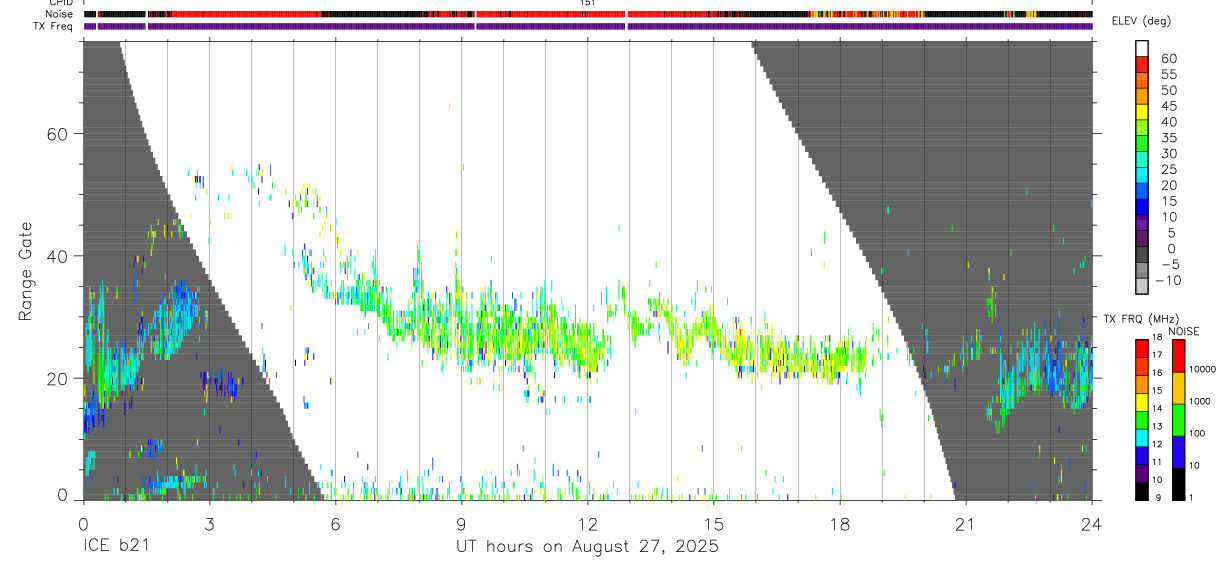
Task: Click the 'ELEV (deg)' colorbar title
Action: [1142, 21]
